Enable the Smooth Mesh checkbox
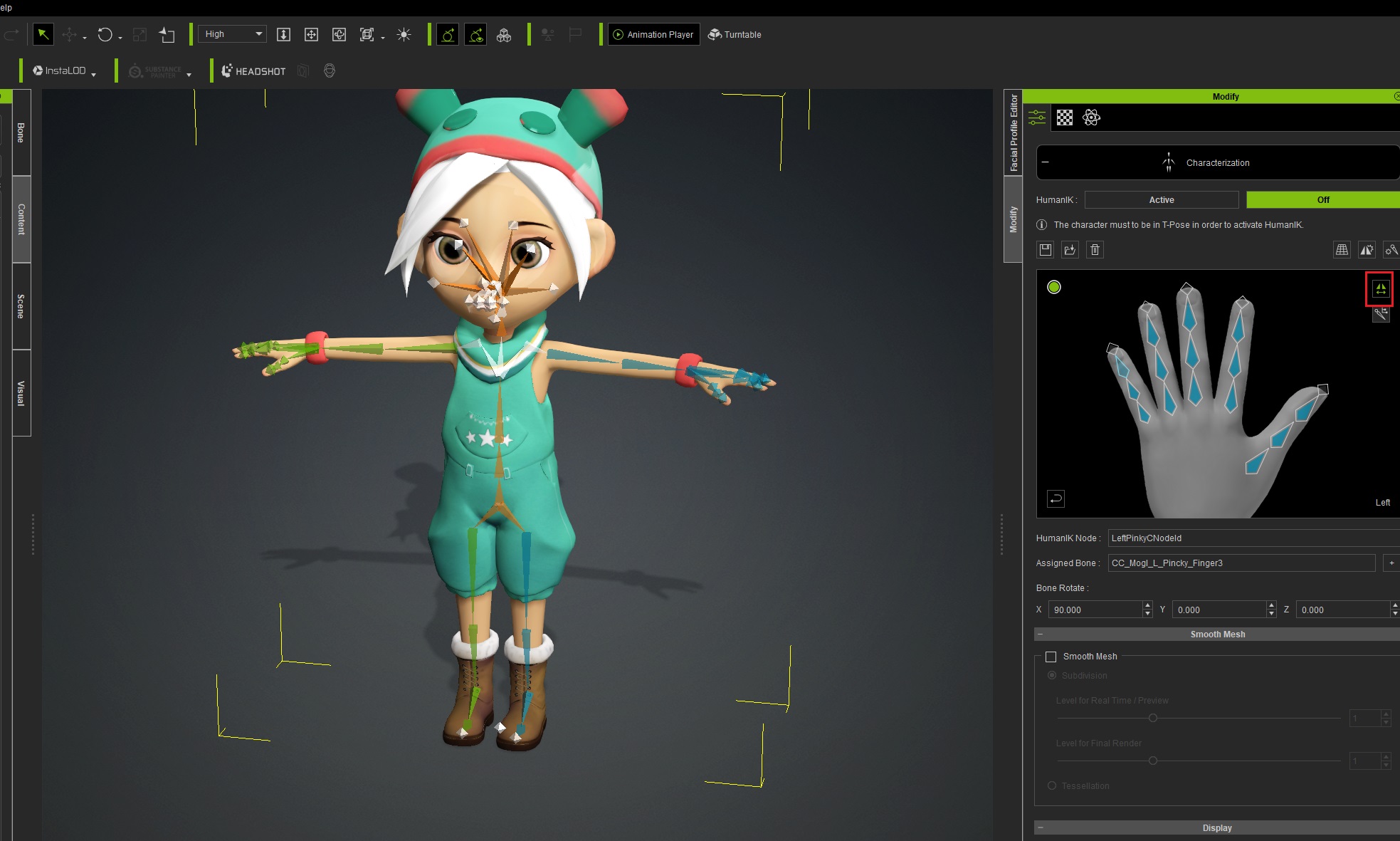This screenshot has height=841, width=1400. click(1051, 657)
